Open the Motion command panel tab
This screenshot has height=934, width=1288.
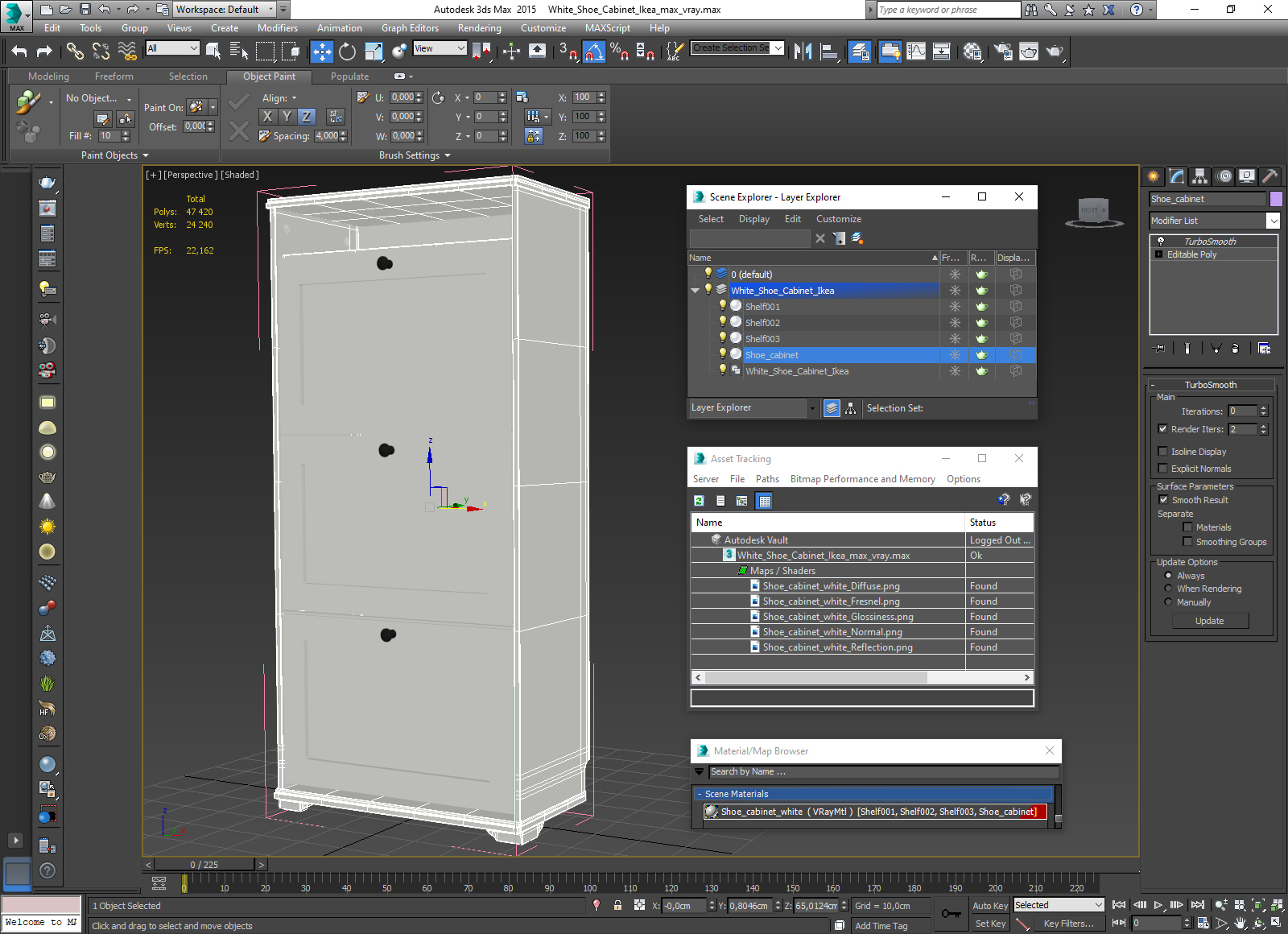click(1224, 176)
